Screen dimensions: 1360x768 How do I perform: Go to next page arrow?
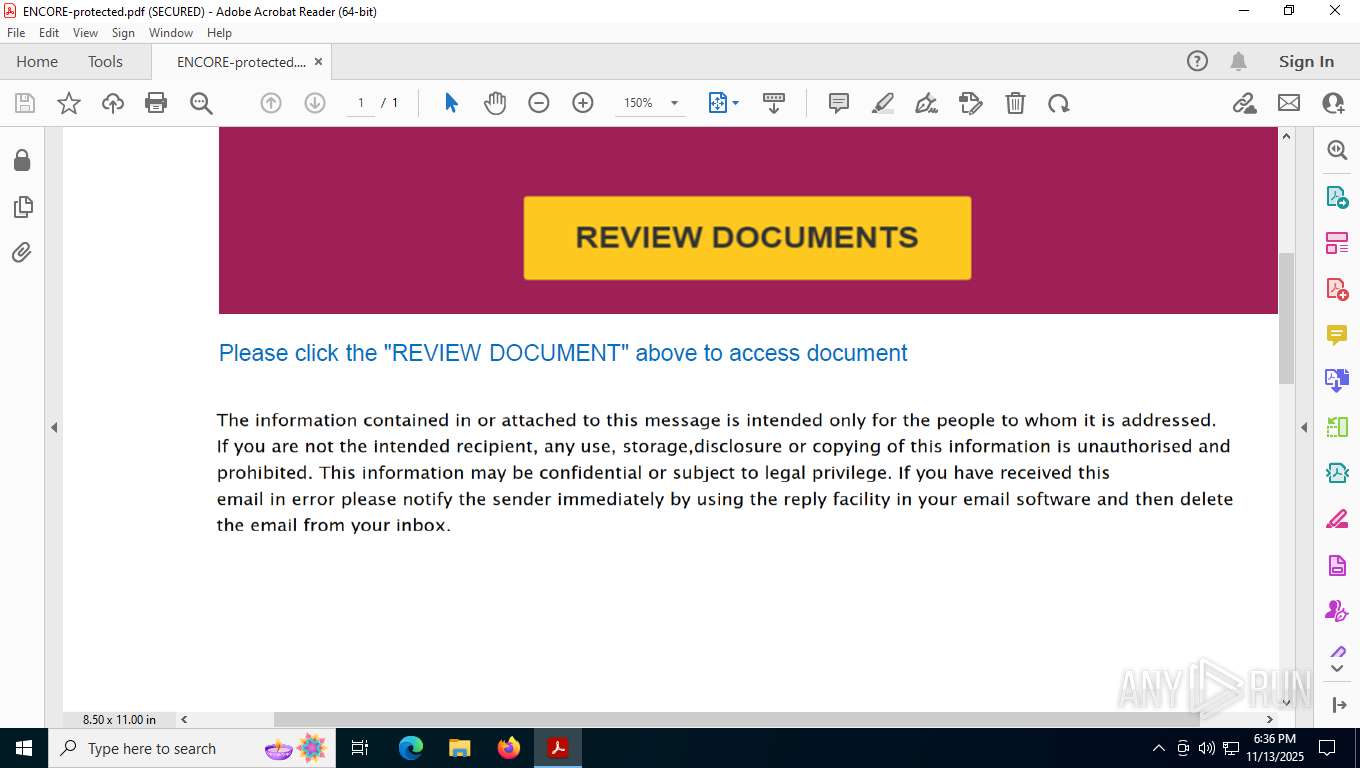[315, 103]
